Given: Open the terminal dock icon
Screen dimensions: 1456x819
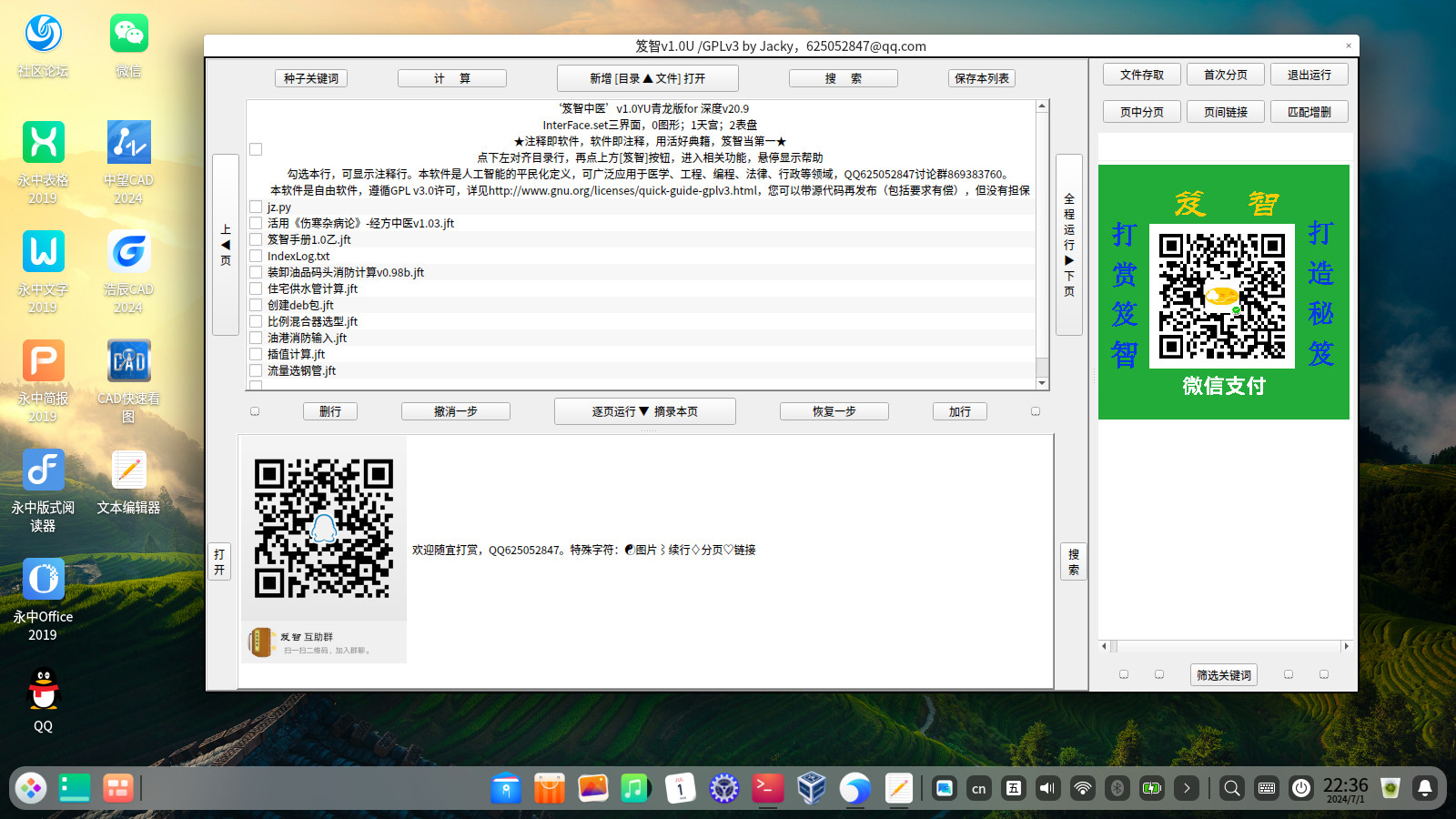Looking at the screenshot, I should click(x=767, y=788).
